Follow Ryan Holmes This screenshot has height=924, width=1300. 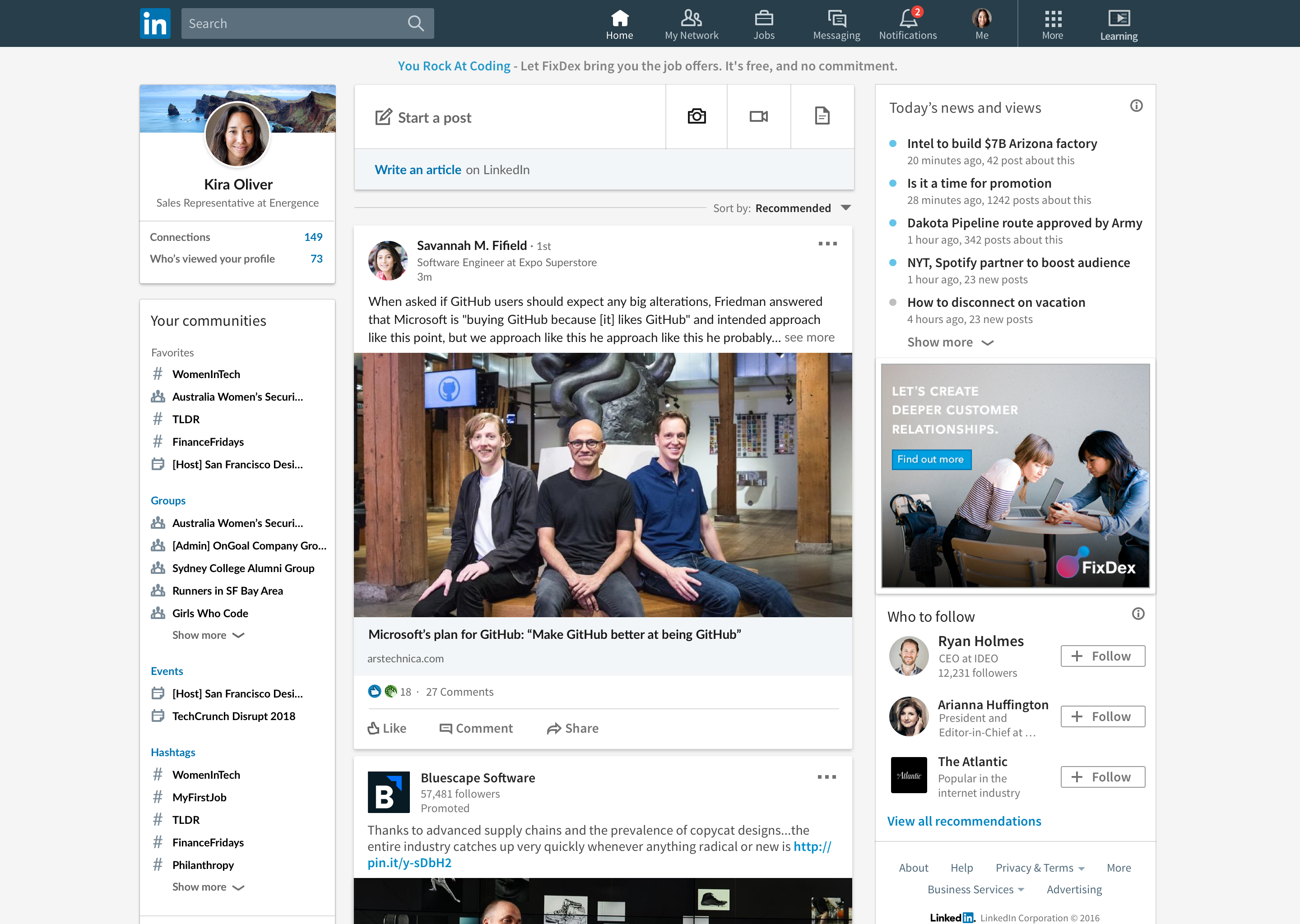click(1102, 656)
